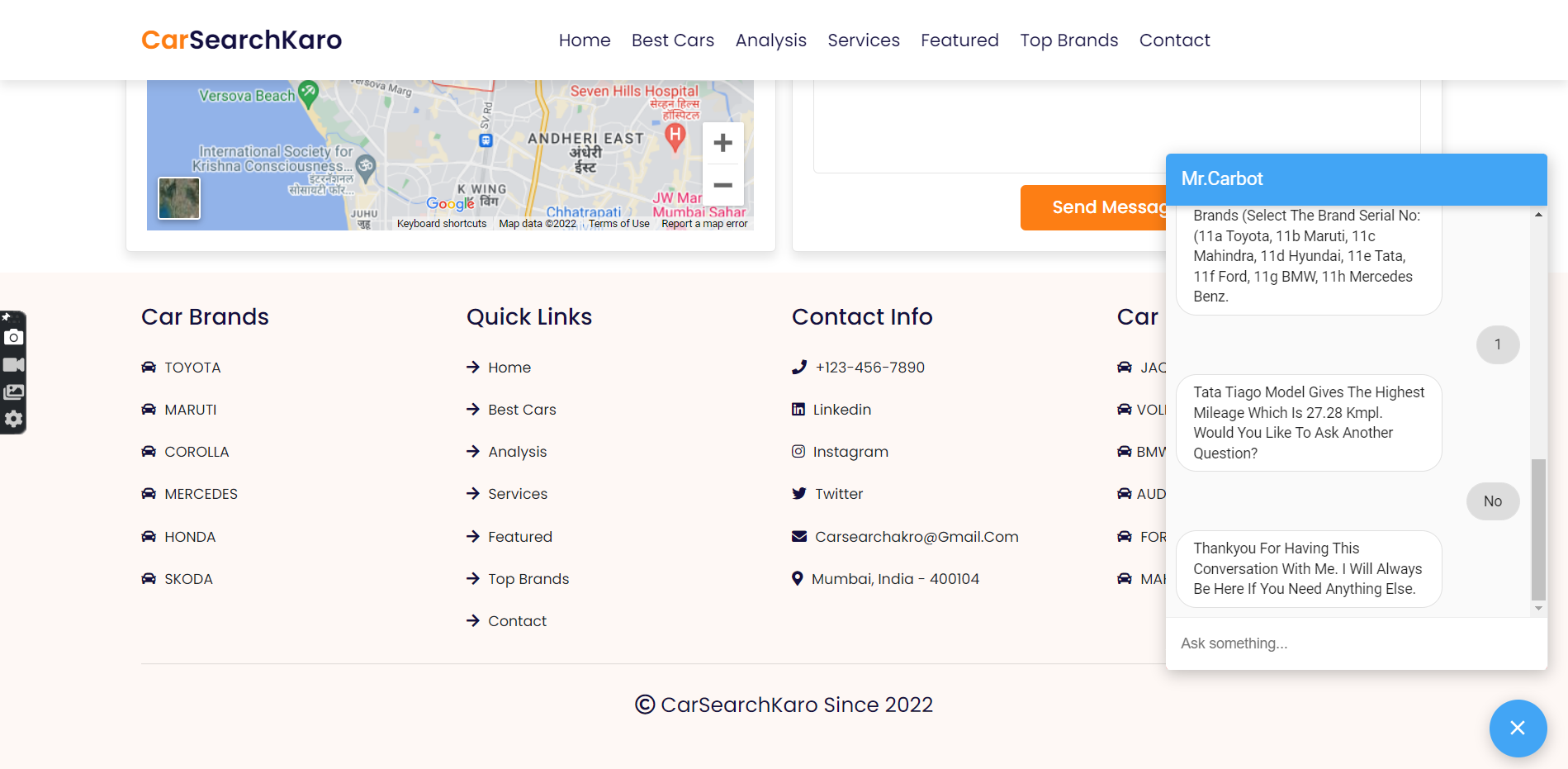Open the map Terms of Use
This screenshot has width=1568, height=769.
click(619, 224)
